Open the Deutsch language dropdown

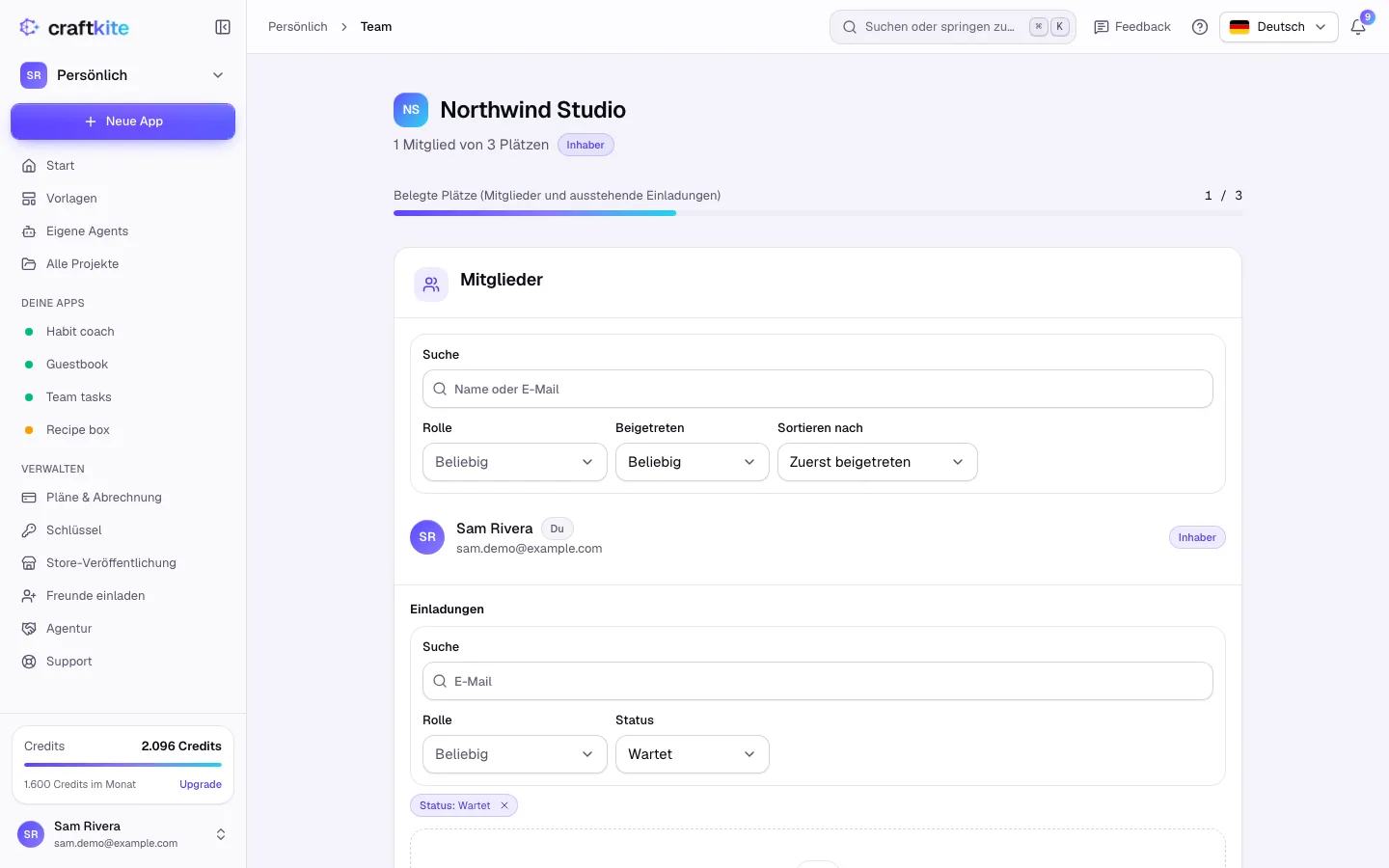1278,27
